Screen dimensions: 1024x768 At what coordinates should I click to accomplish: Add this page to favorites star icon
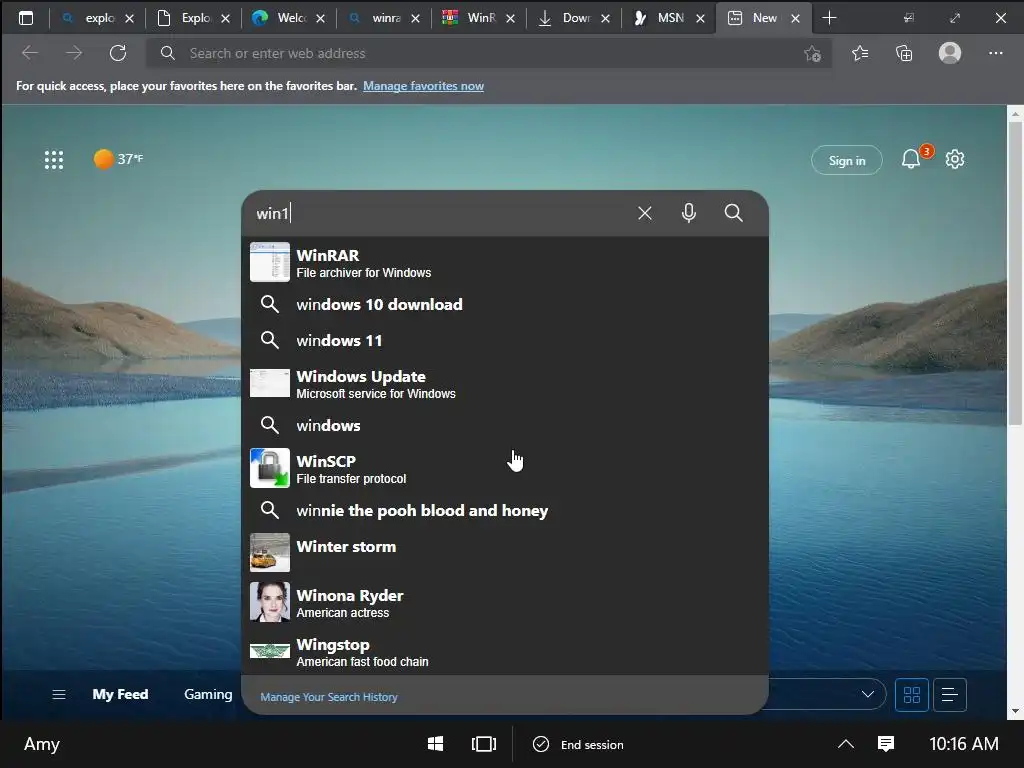tap(812, 54)
